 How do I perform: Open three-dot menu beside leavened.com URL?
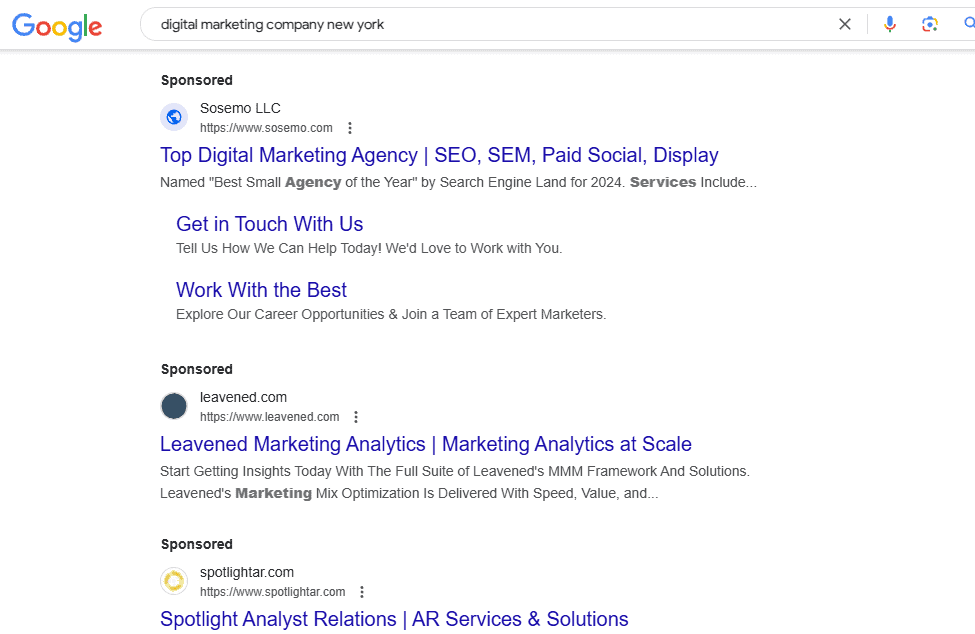click(x=356, y=417)
